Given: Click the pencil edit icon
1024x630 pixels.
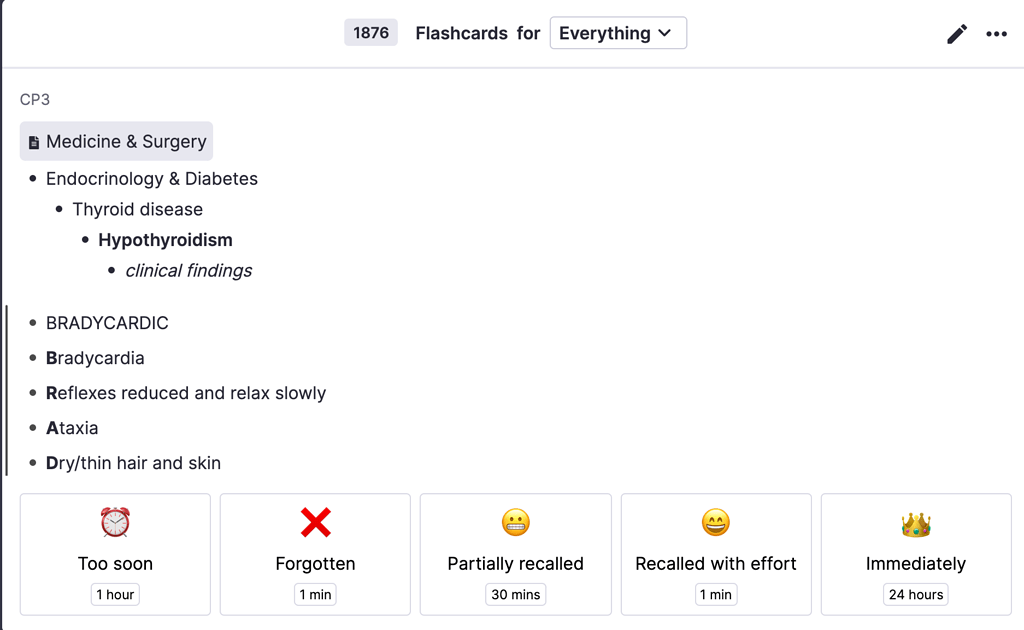Looking at the screenshot, I should (957, 34).
